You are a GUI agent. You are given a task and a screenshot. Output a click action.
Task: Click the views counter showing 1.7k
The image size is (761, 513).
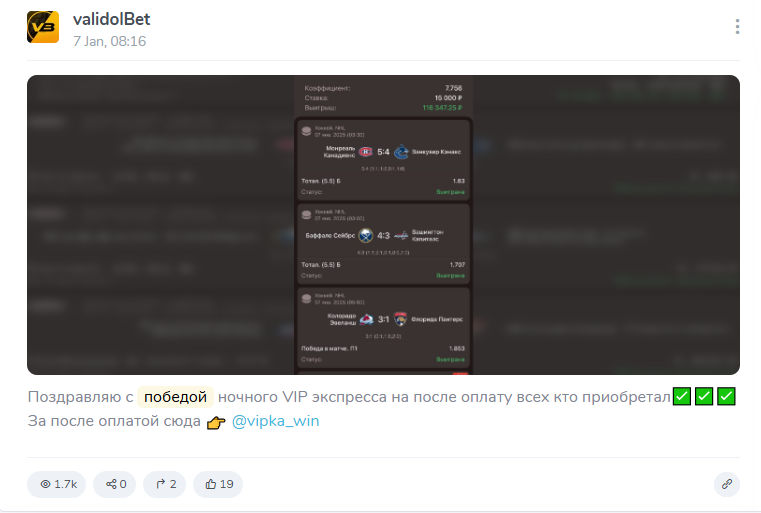click(x=56, y=484)
